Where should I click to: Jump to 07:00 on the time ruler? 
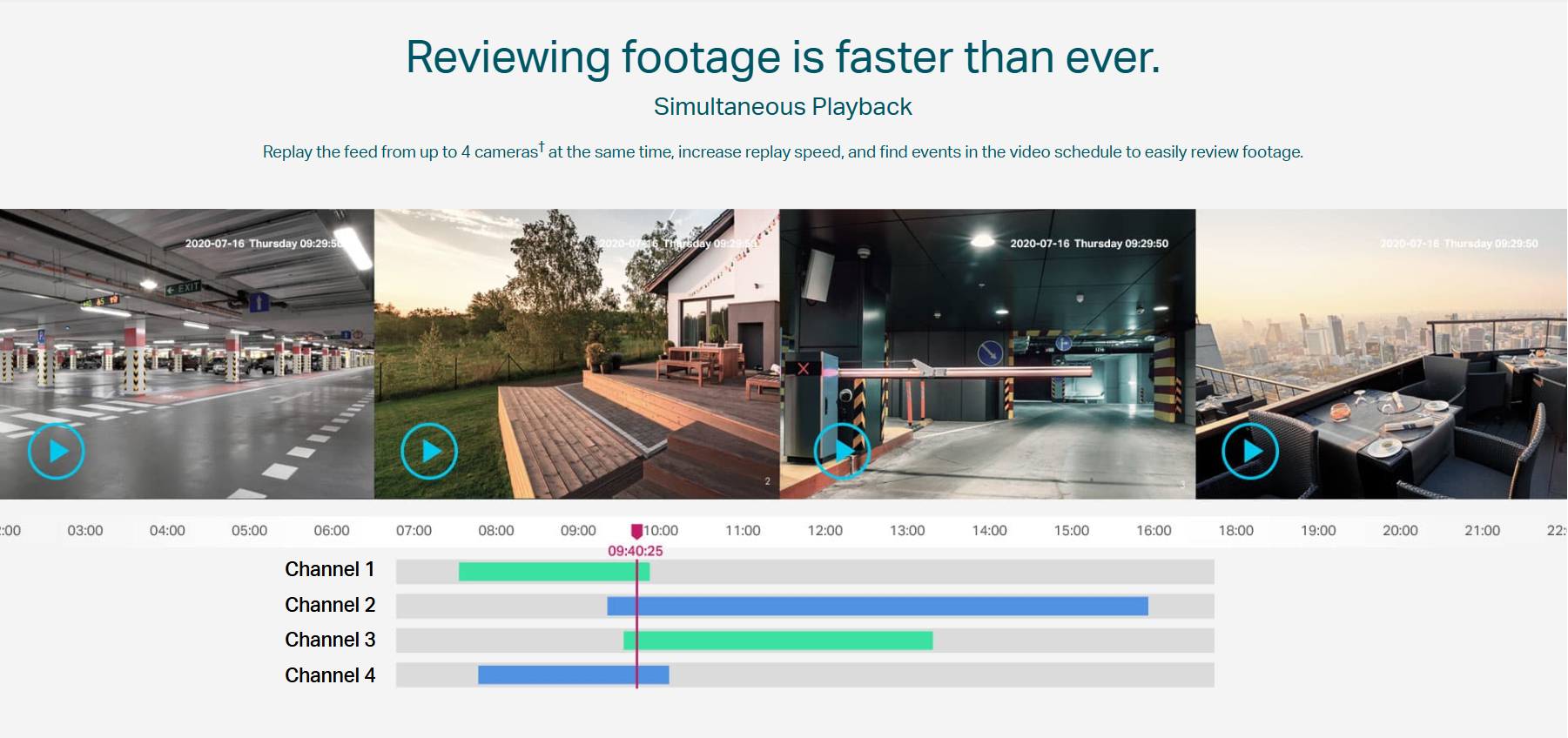pyautogui.click(x=414, y=531)
